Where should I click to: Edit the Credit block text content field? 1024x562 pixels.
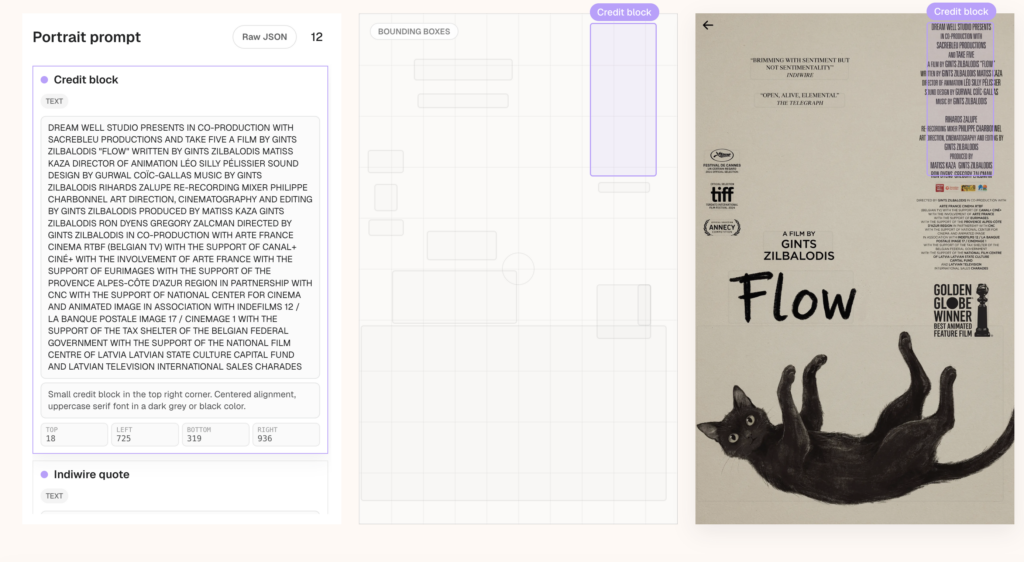coord(180,247)
